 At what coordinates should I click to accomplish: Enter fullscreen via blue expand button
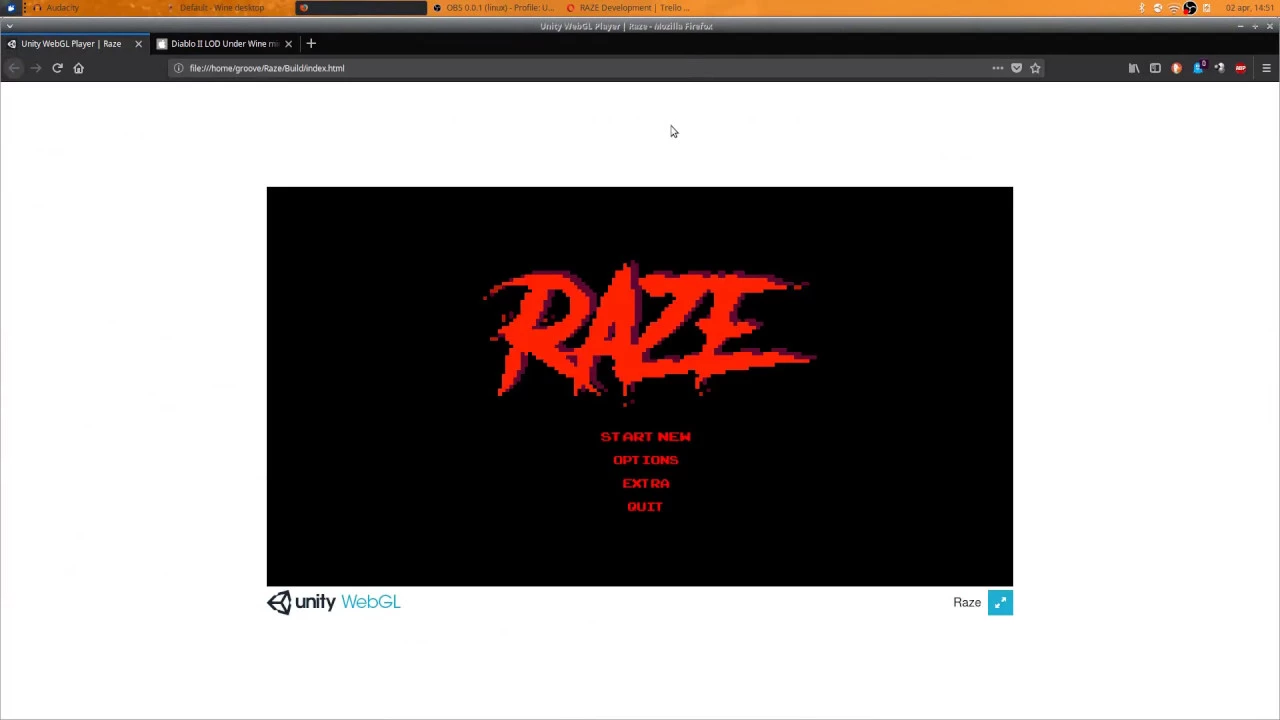(1000, 602)
